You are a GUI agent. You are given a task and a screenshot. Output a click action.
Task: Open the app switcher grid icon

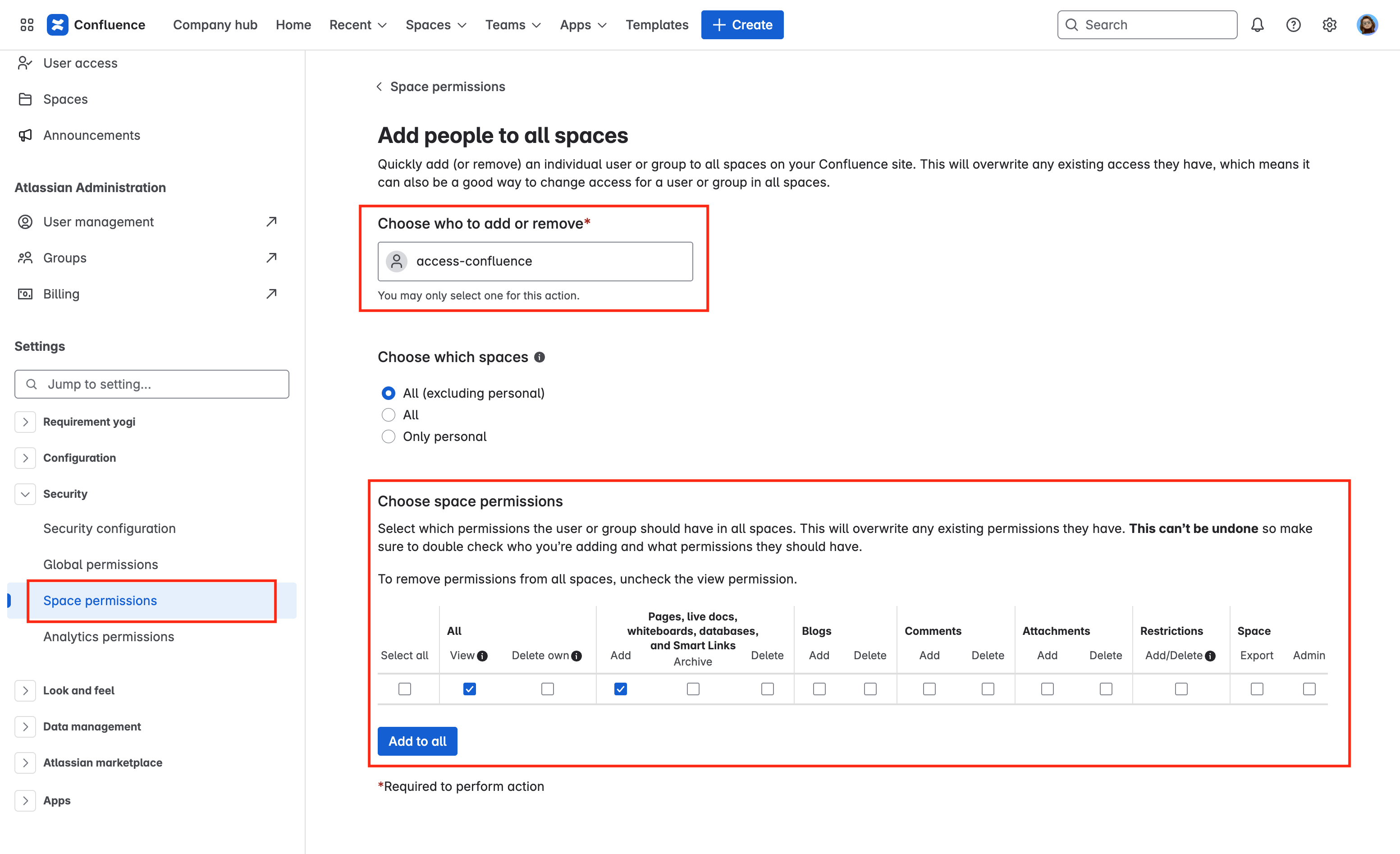pos(27,24)
